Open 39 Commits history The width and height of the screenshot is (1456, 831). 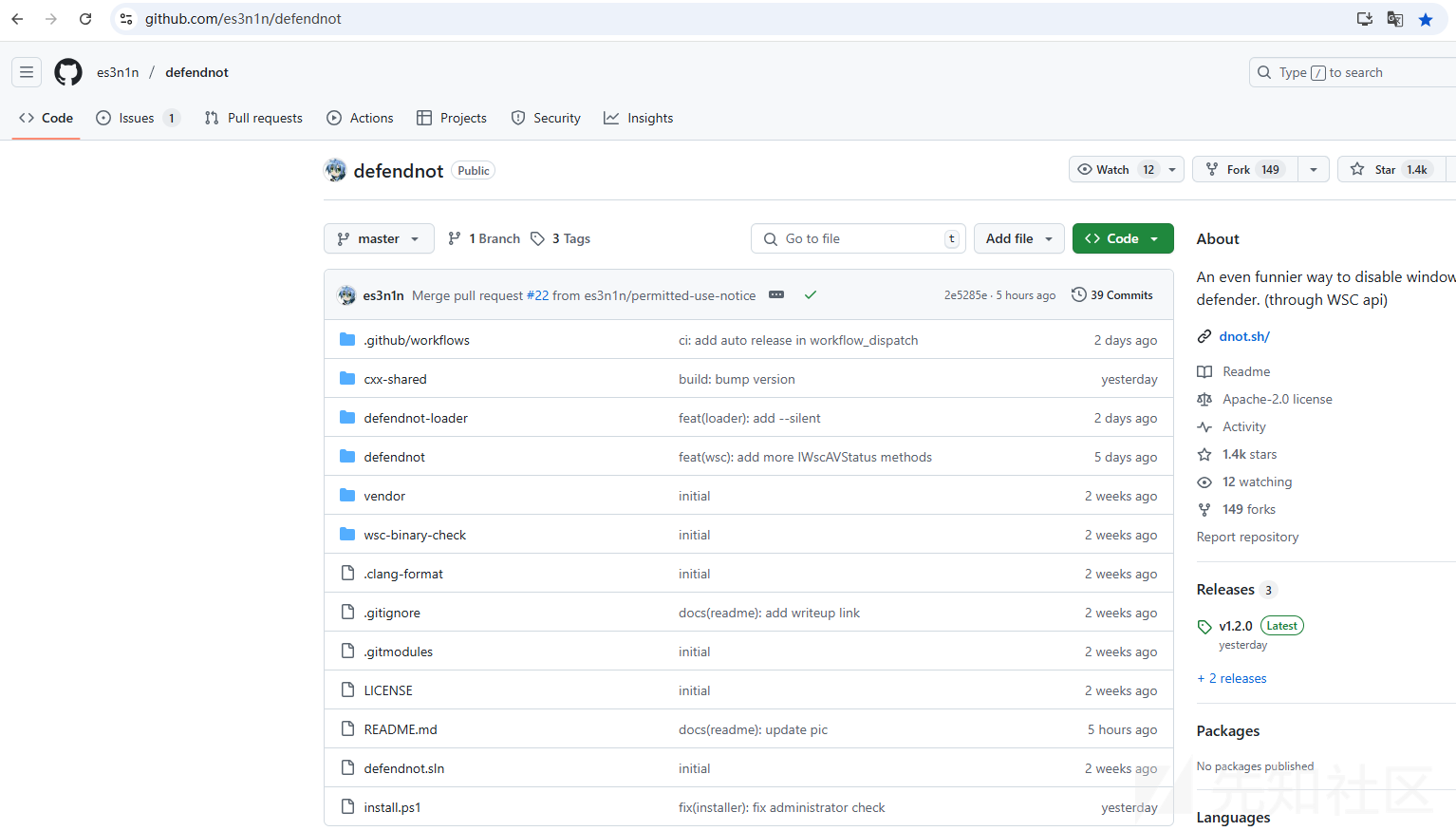(x=1112, y=295)
